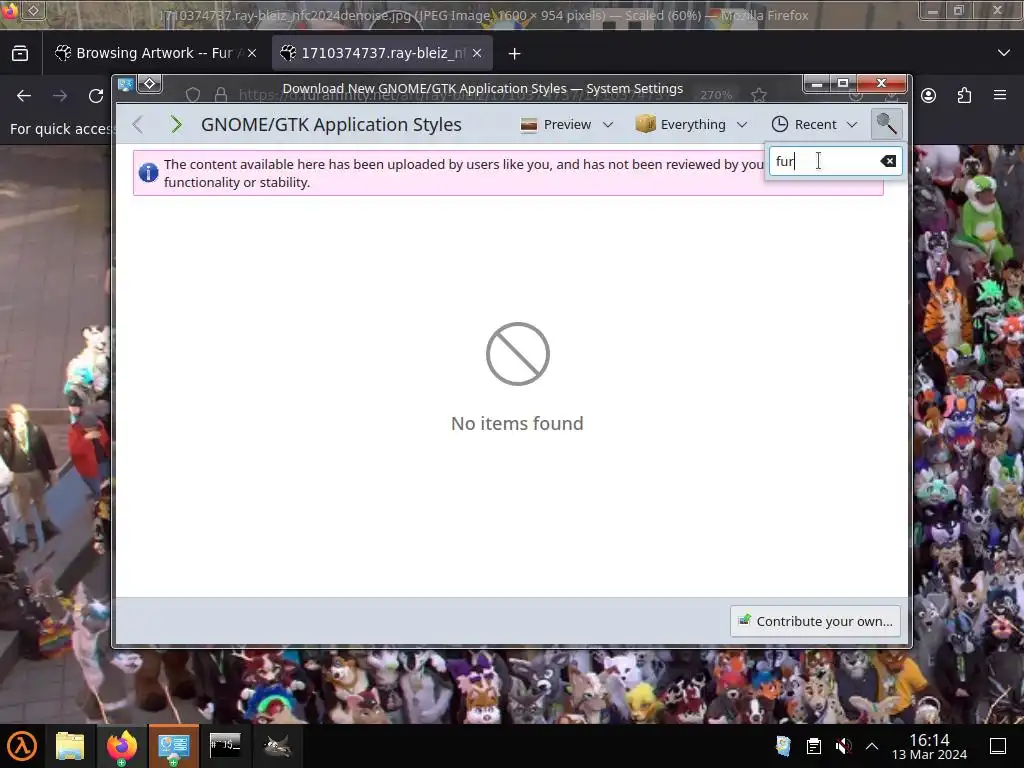Toggle the Firefox window's pin button
Viewport: 1024px width, 768px height.
tap(33, 10)
